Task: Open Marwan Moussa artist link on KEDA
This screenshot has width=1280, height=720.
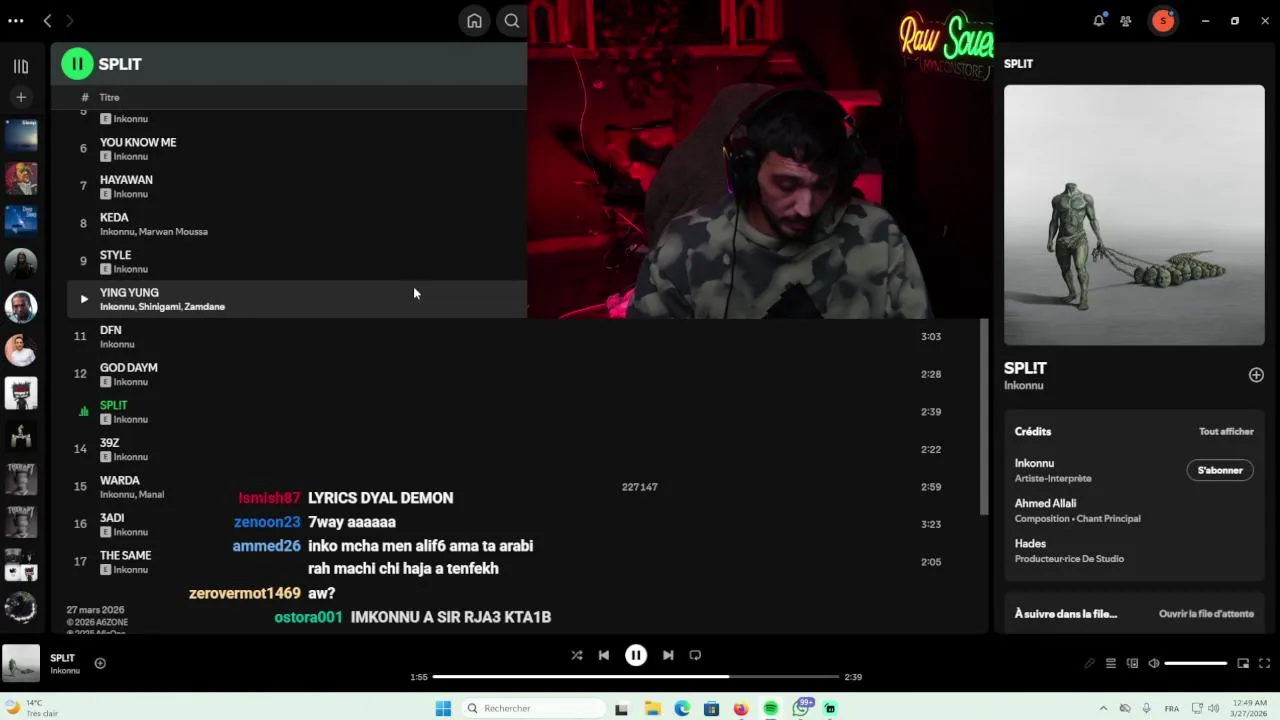Action: [x=173, y=232]
